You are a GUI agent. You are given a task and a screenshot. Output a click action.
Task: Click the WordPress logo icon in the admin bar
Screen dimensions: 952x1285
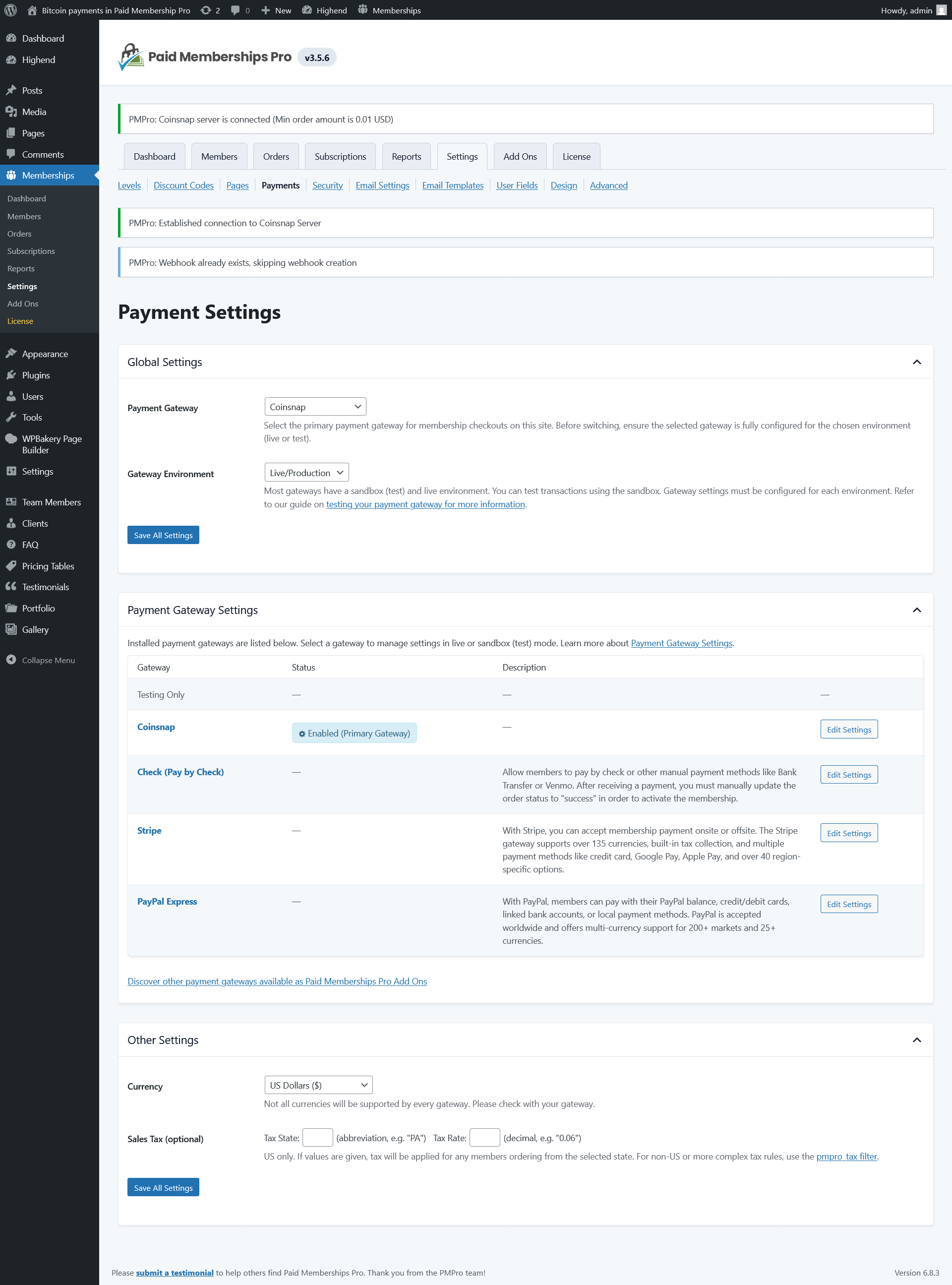(x=10, y=10)
